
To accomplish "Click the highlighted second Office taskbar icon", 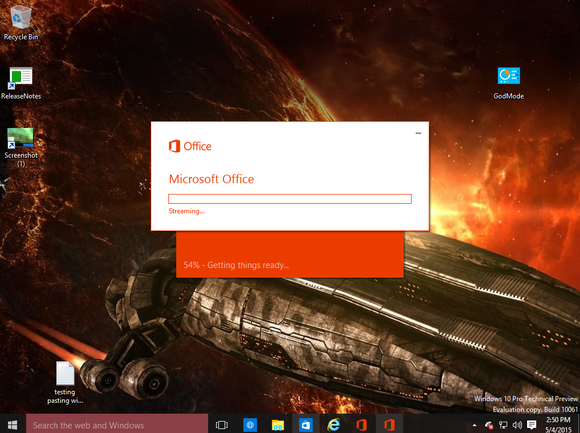I will coord(389,425).
